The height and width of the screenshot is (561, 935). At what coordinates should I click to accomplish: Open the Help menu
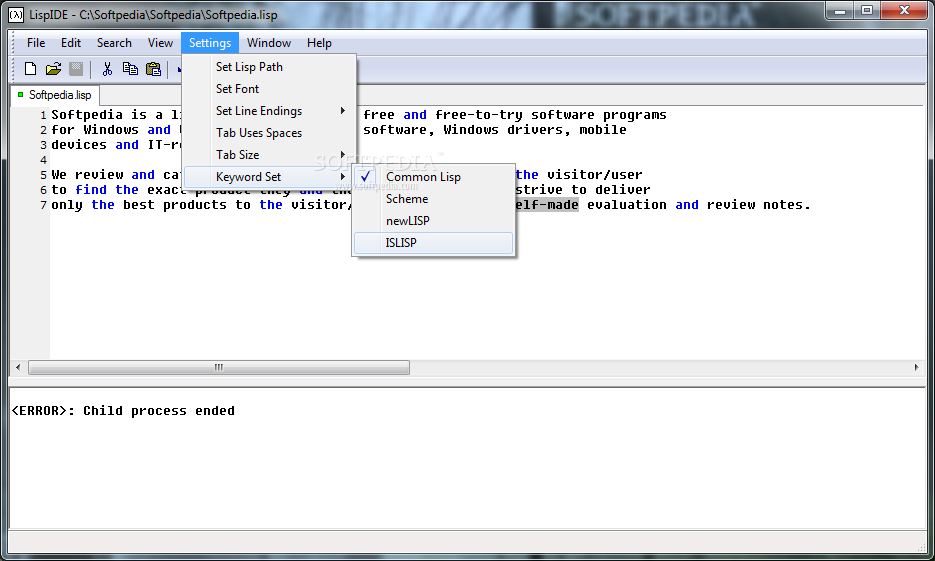[319, 43]
